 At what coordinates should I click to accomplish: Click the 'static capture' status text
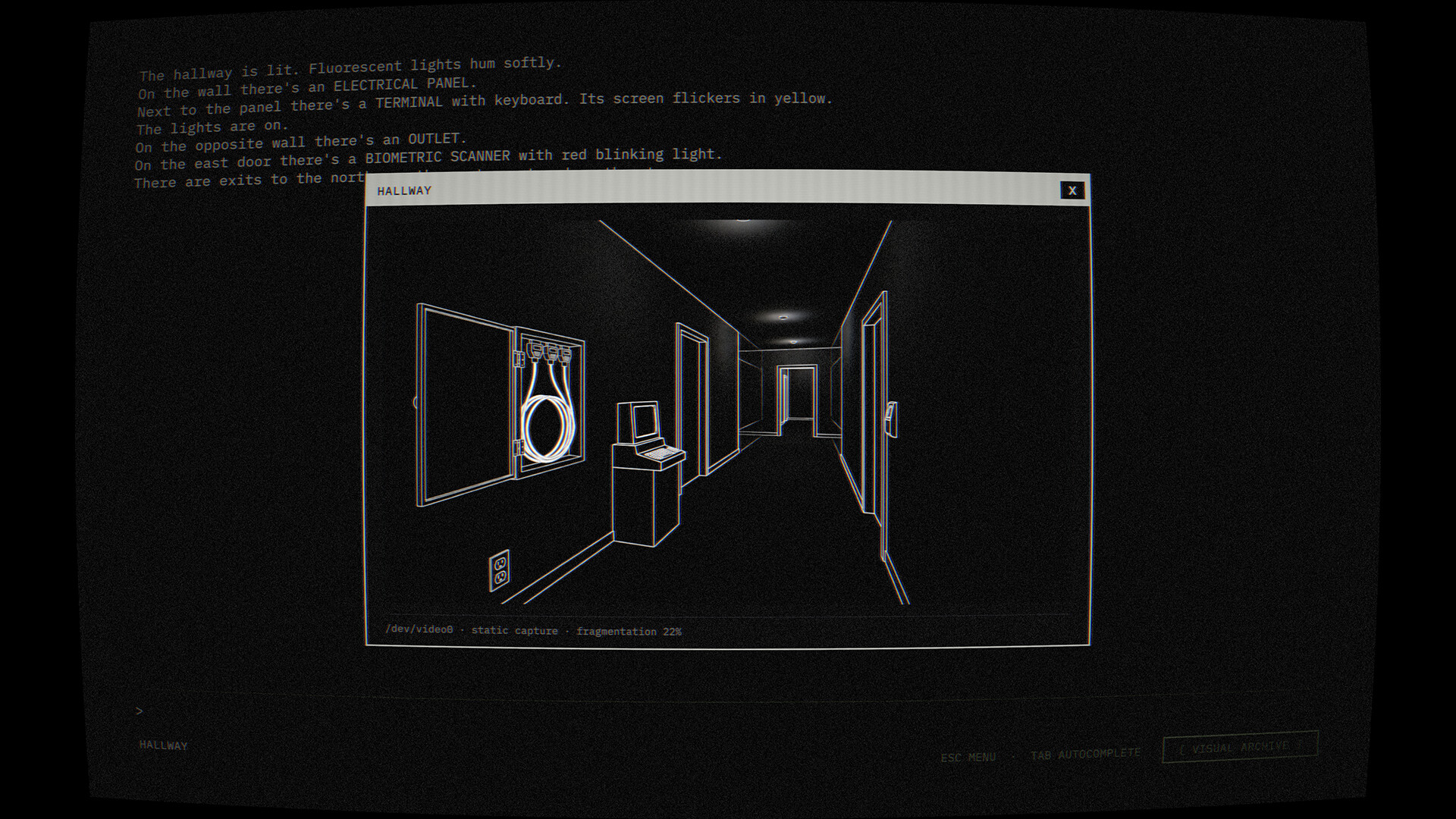tap(514, 631)
